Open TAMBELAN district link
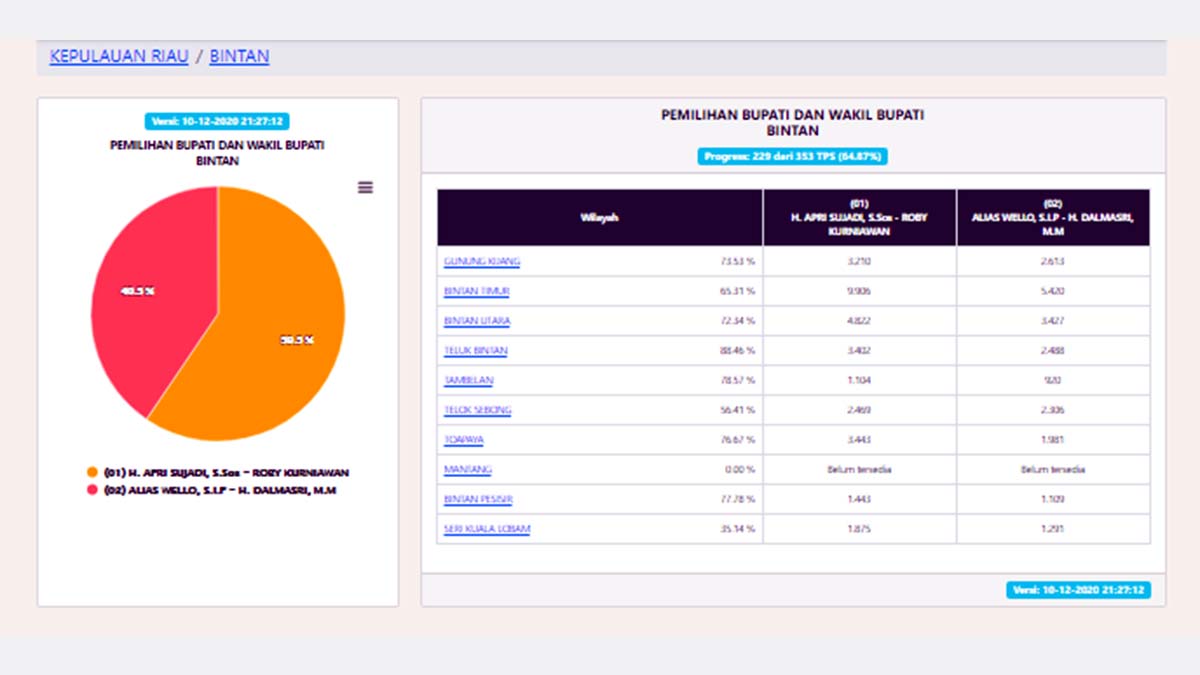The image size is (1200, 675). point(468,380)
